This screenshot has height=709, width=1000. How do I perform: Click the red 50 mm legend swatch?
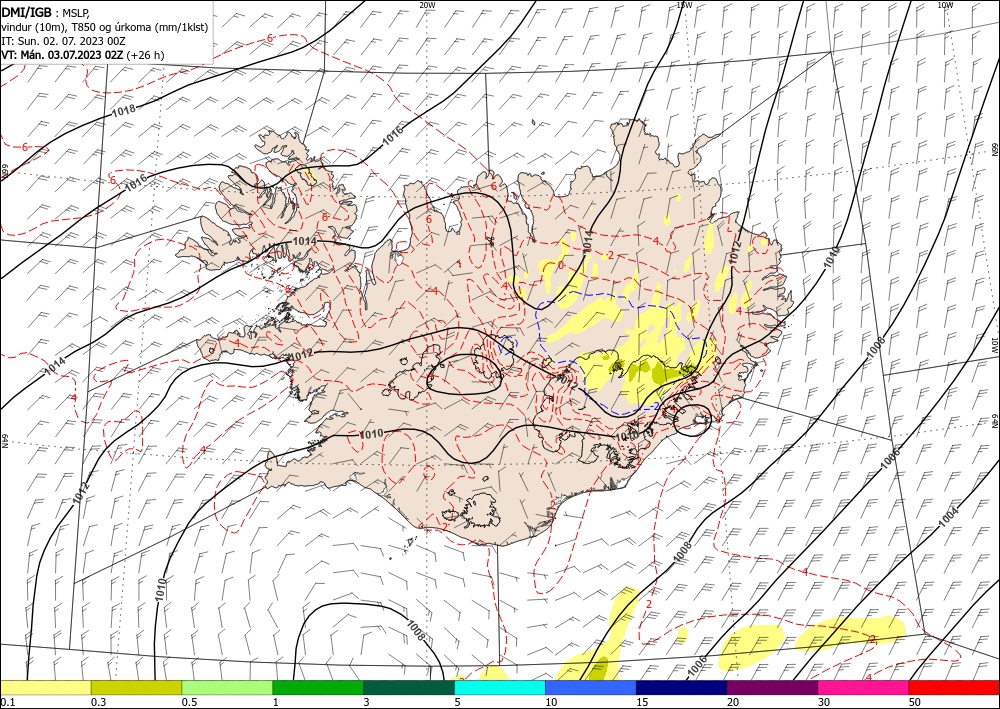click(x=954, y=687)
